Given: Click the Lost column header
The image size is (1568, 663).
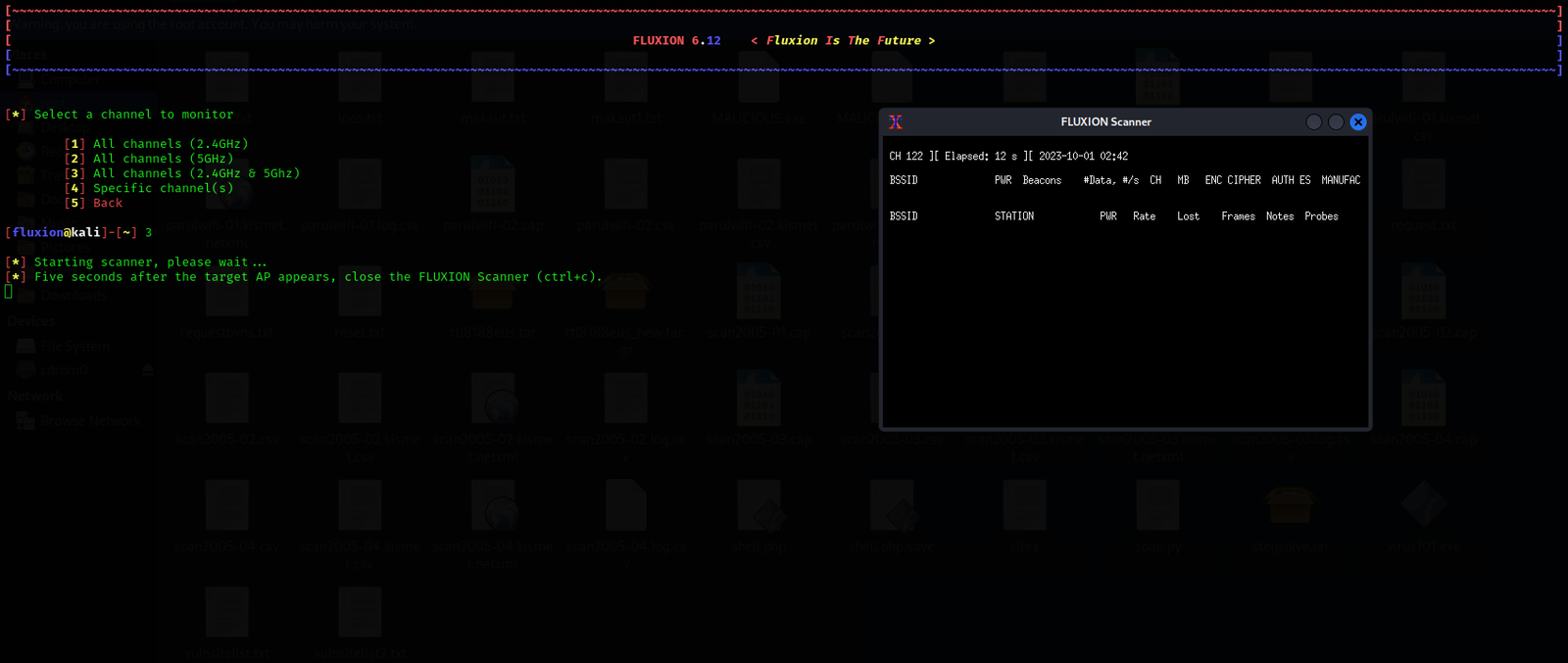Looking at the screenshot, I should tap(1188, 217).
